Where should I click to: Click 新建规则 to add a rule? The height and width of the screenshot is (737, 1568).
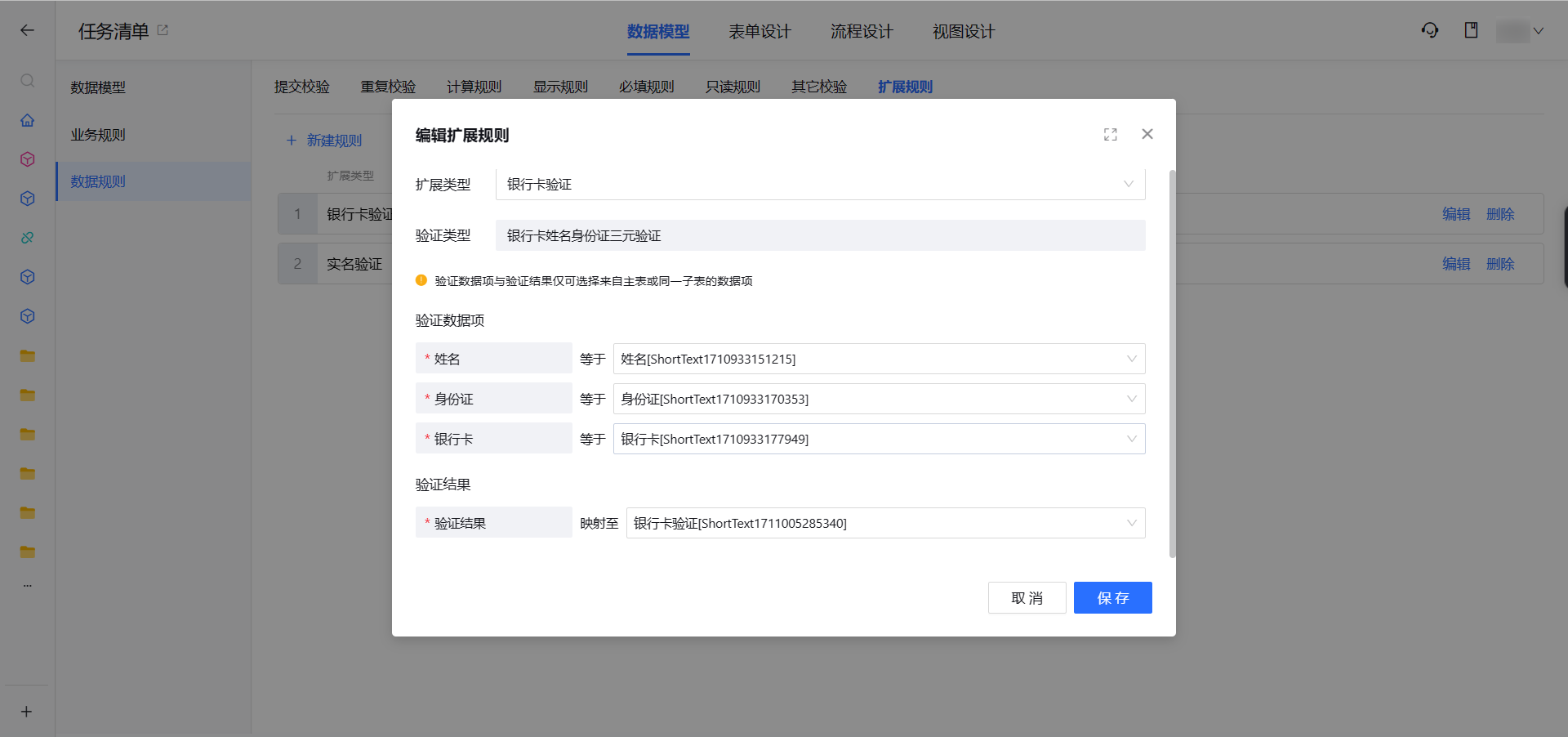pyautogui.click(x=324, y=141)
